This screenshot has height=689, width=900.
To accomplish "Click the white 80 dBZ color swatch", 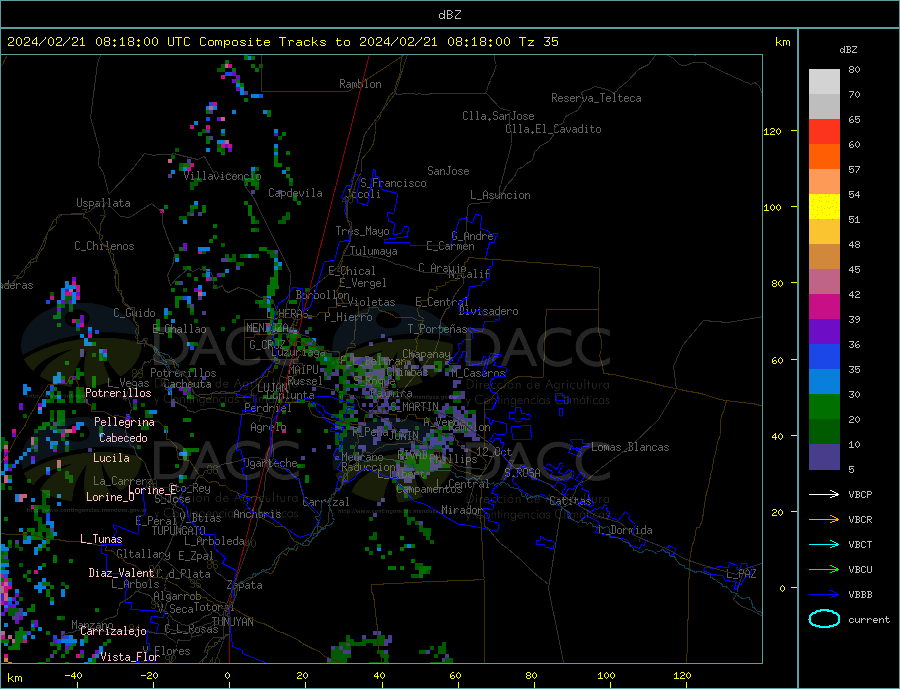I will coord(824,82).
